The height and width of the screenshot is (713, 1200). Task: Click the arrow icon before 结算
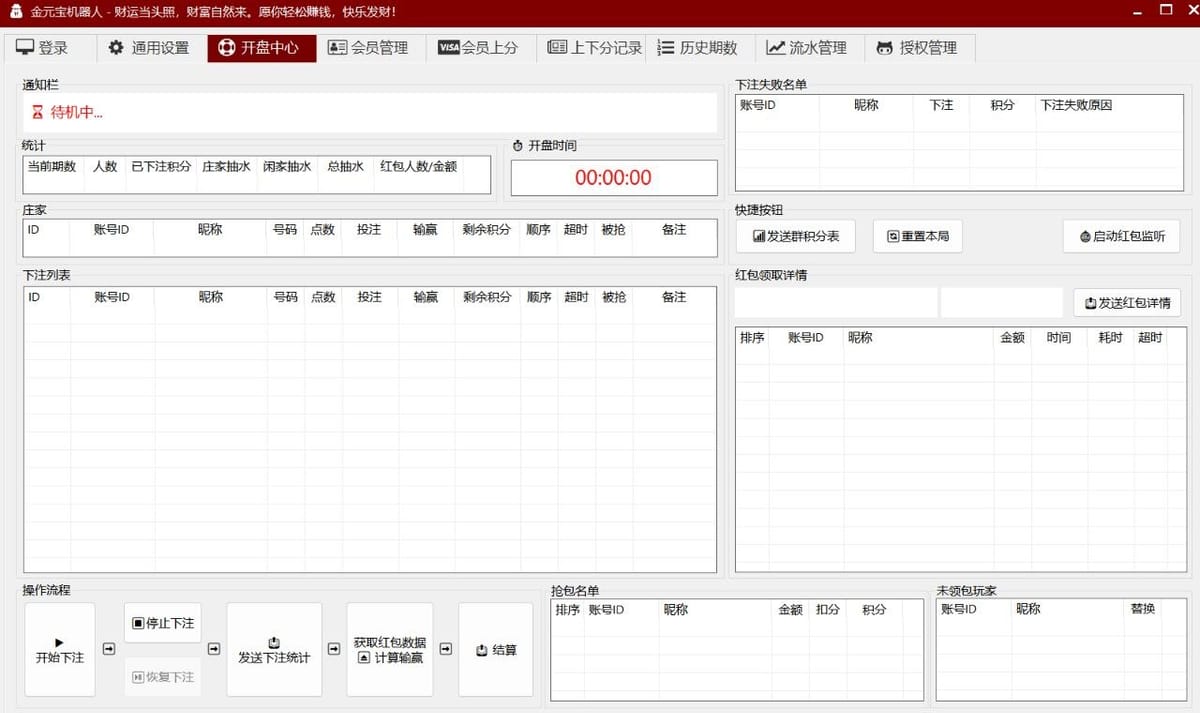(445, 649)
